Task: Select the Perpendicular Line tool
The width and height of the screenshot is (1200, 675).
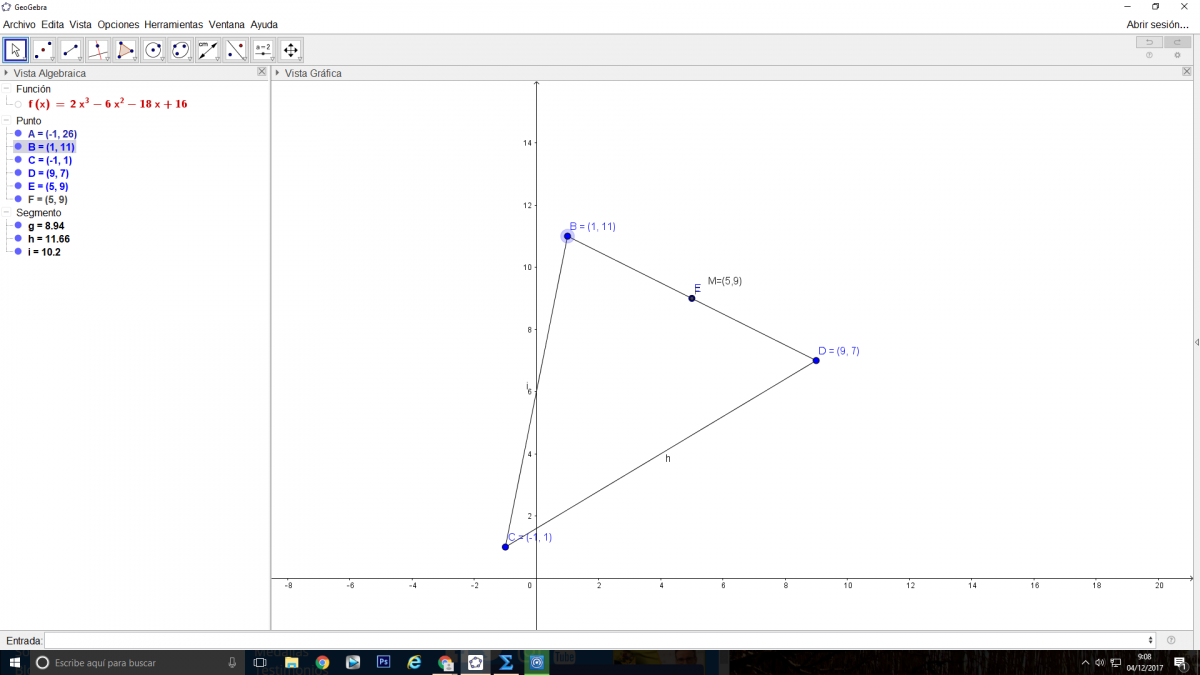Action: pyautogui.click(x=98, y=49)
